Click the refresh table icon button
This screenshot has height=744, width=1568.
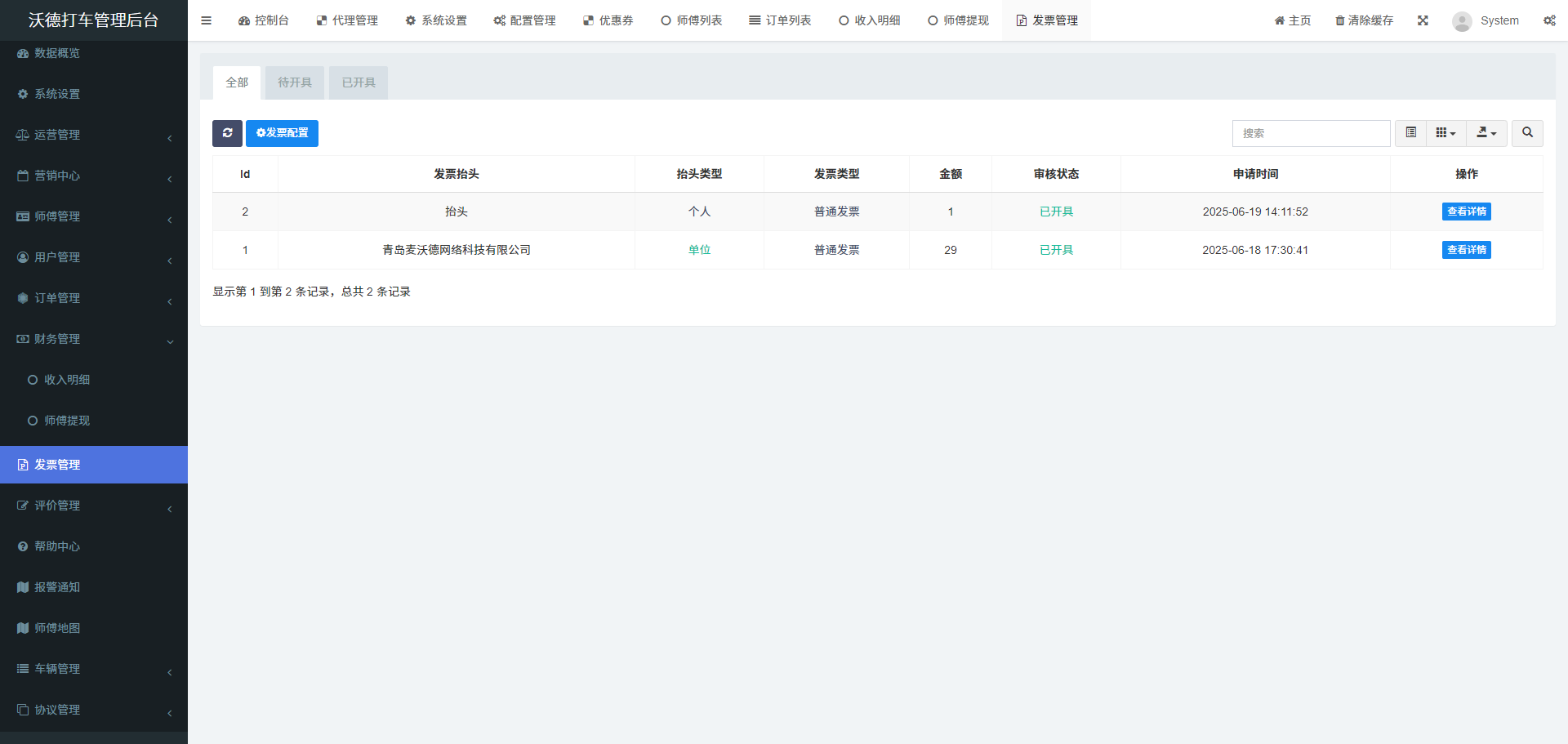pos(227,133)
